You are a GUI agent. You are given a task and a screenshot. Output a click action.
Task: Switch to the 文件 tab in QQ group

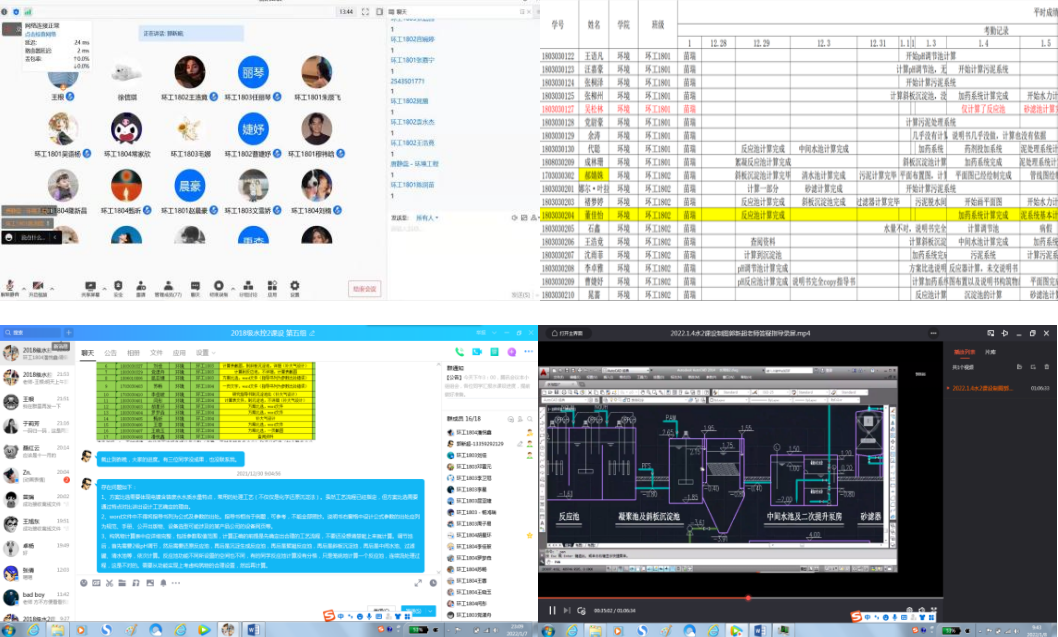point(157,353)
